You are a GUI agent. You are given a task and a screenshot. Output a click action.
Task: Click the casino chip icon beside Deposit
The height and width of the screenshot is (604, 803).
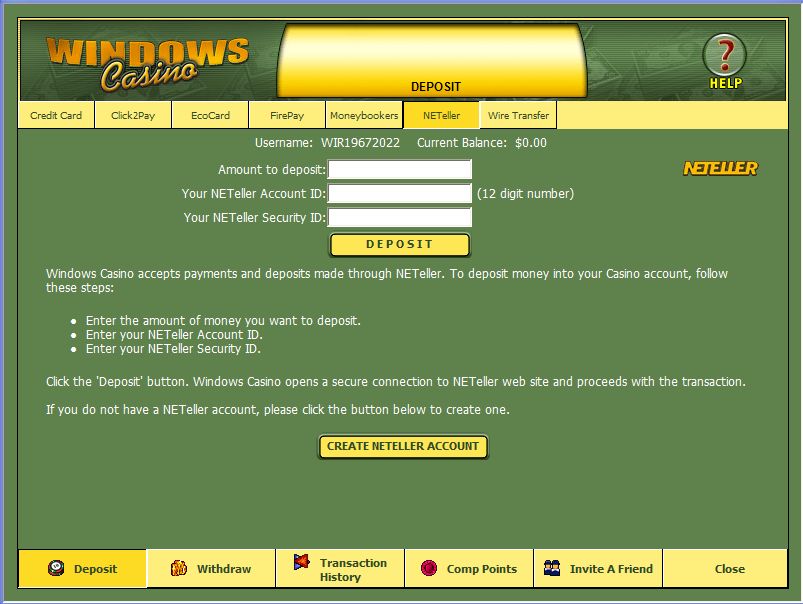click(x=56, y=568)
